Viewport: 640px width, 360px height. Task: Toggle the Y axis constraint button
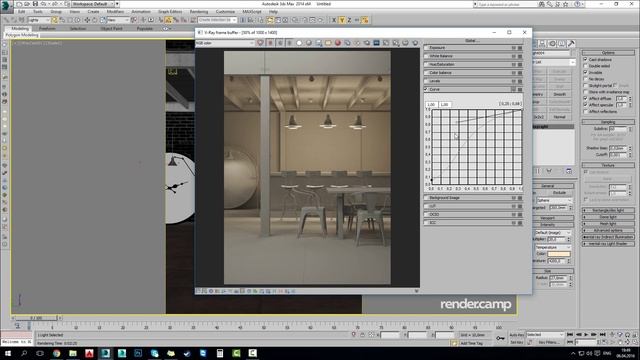342,20
